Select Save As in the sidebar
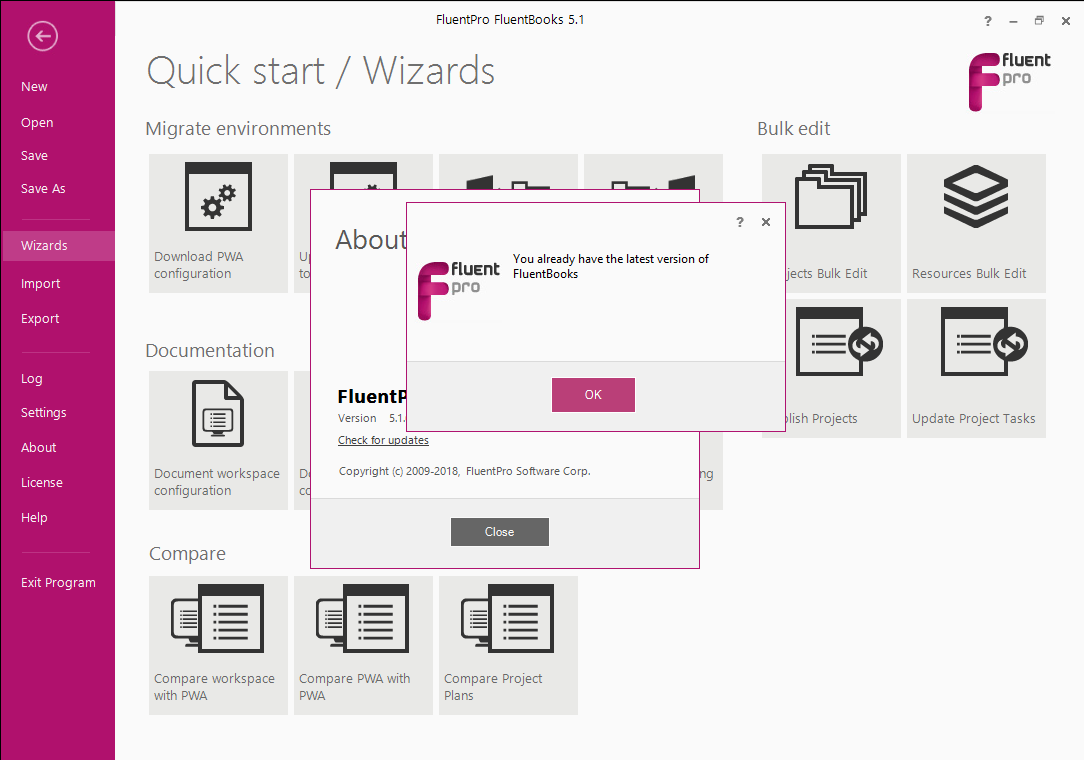The image size is (1084, 760). click(43, 189)
